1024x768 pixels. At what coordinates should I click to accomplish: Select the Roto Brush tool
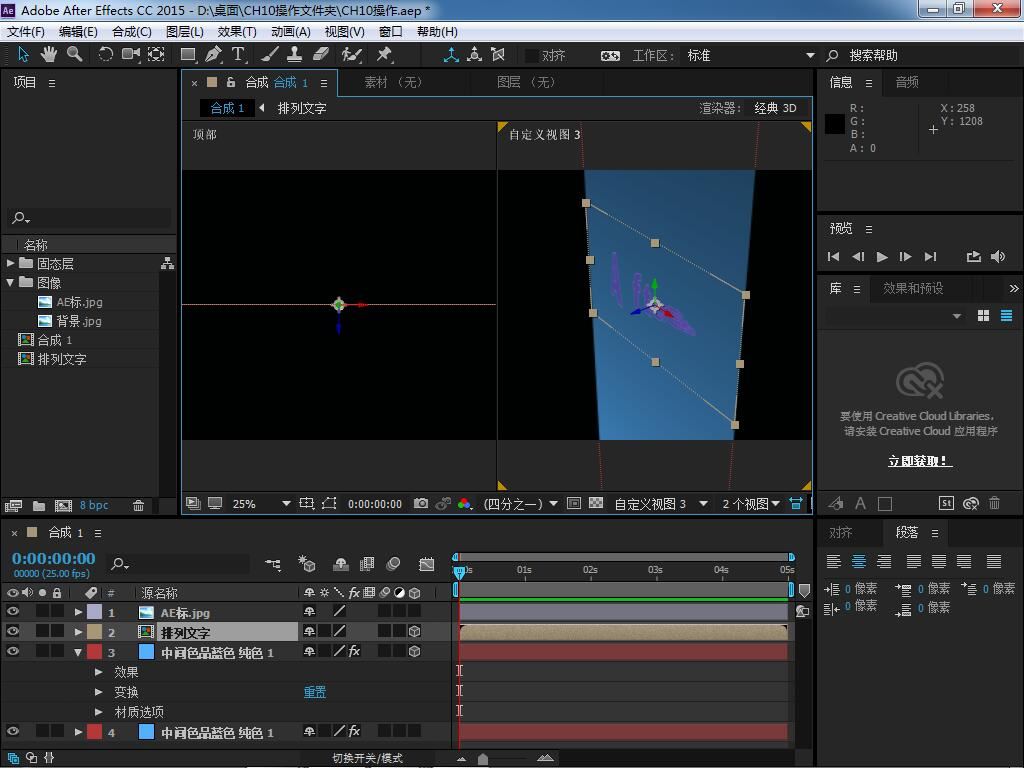click(351, 55)
